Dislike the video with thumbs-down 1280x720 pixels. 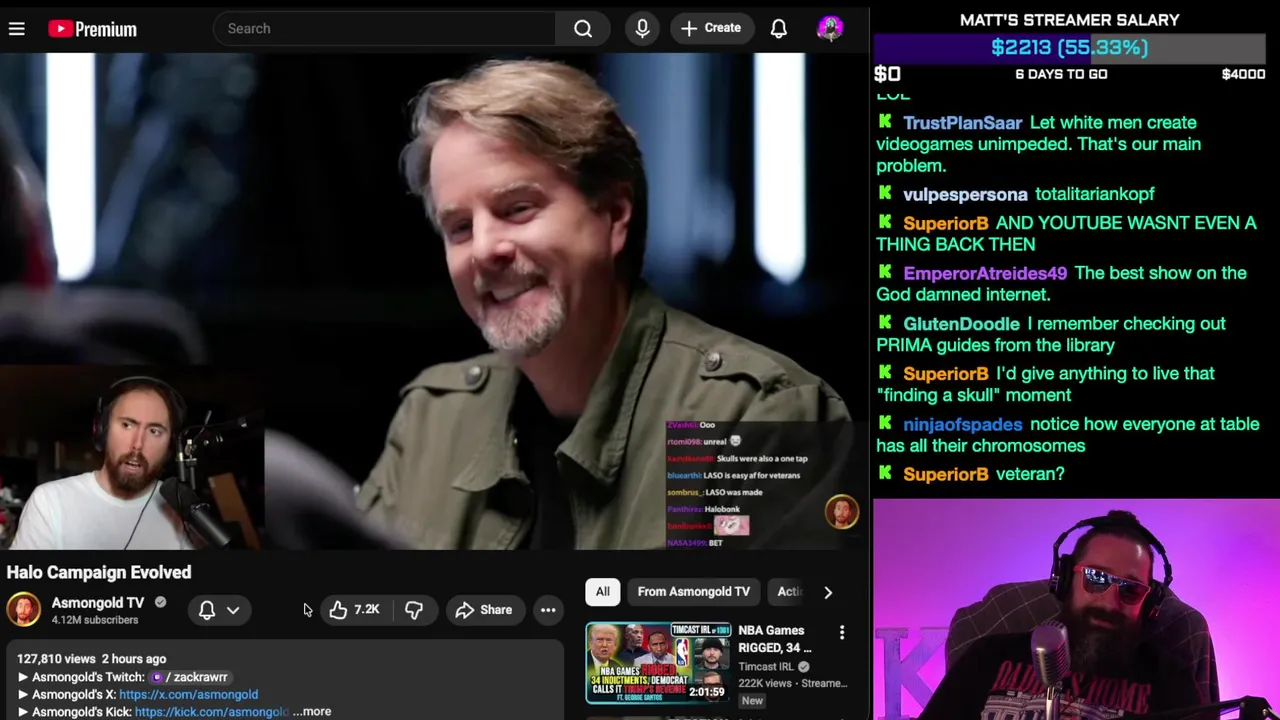tap(414, 610)
